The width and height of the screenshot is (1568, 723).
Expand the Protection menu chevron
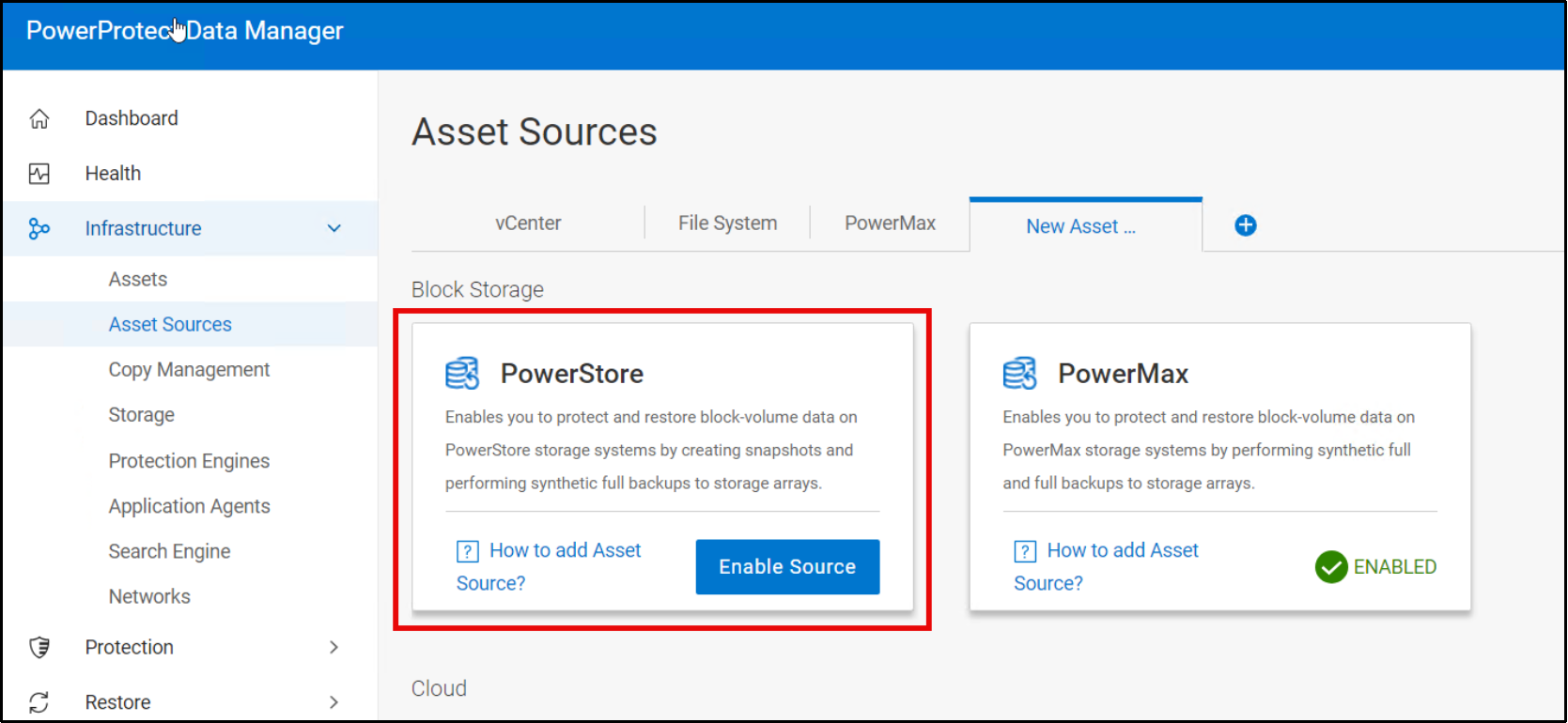coord(334,647)
